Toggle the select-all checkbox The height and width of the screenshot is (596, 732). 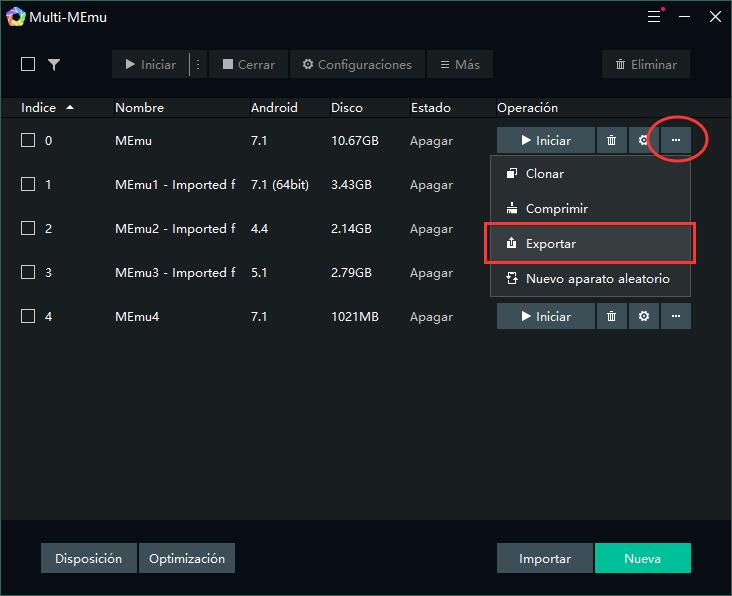28,64
